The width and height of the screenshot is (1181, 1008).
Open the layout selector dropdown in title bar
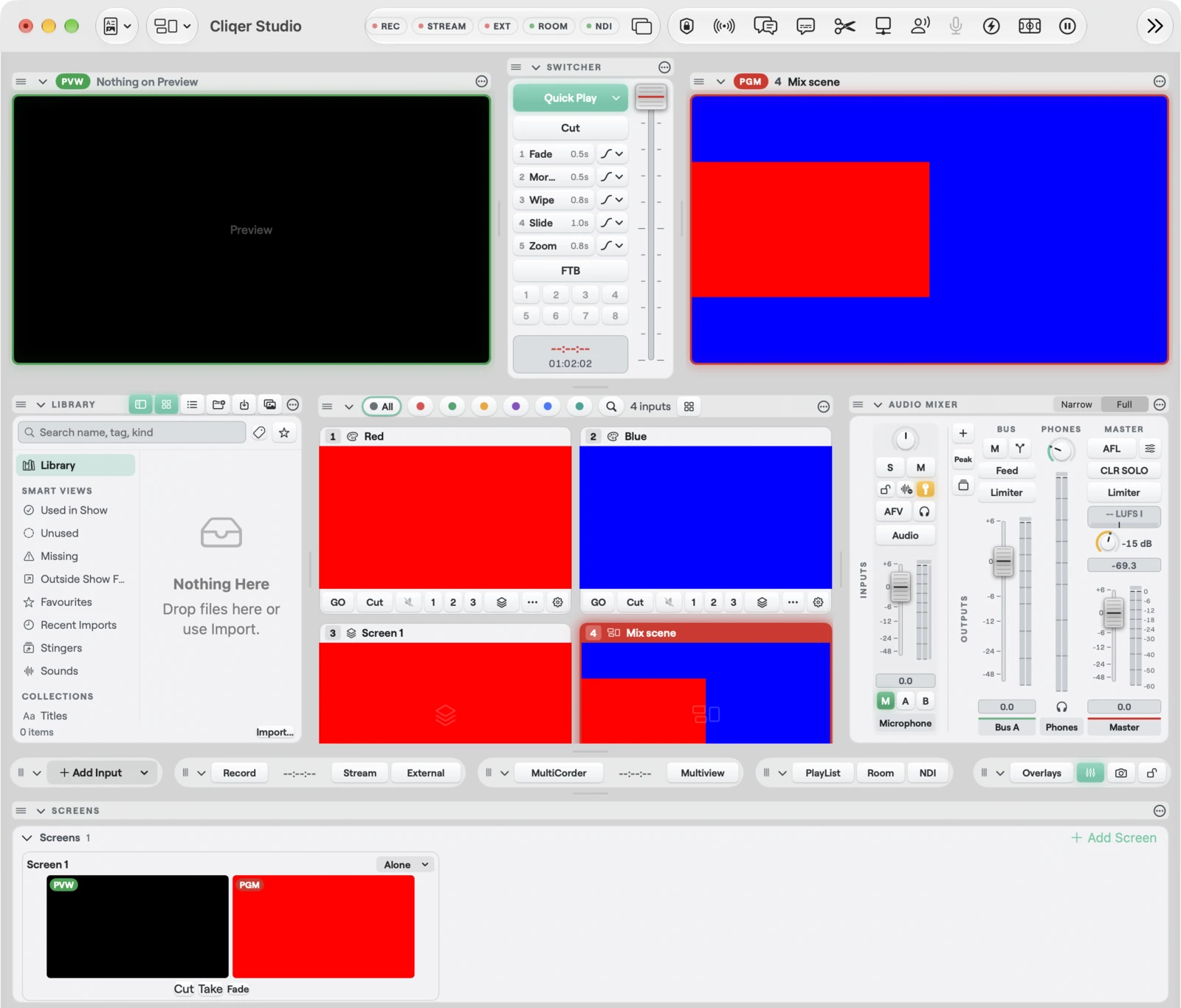pyautogui.click(x=172, y=27)
